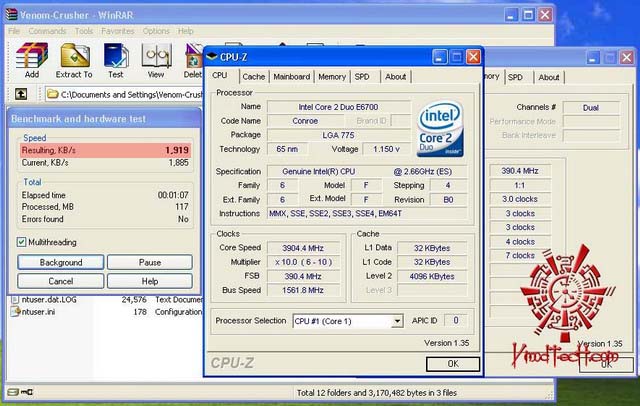
Task: Click the FSB 390.4 MHz value
Action: [303, 276]
